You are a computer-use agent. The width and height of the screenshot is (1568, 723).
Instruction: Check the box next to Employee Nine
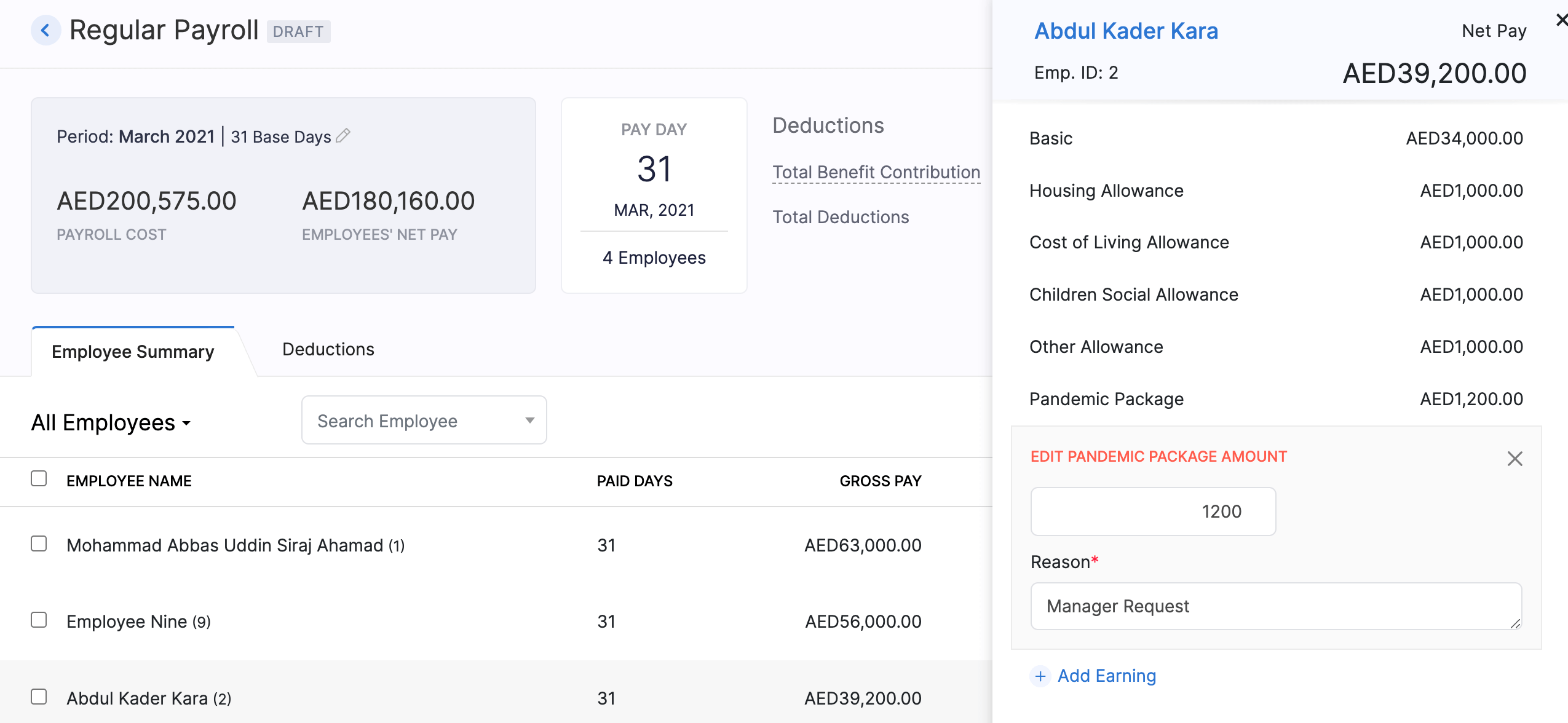coord(39,620)
